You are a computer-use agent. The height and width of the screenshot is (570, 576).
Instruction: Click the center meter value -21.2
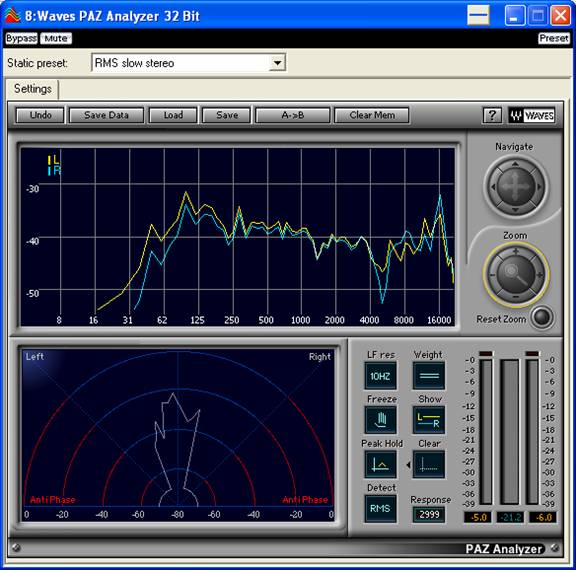(511, 517)
